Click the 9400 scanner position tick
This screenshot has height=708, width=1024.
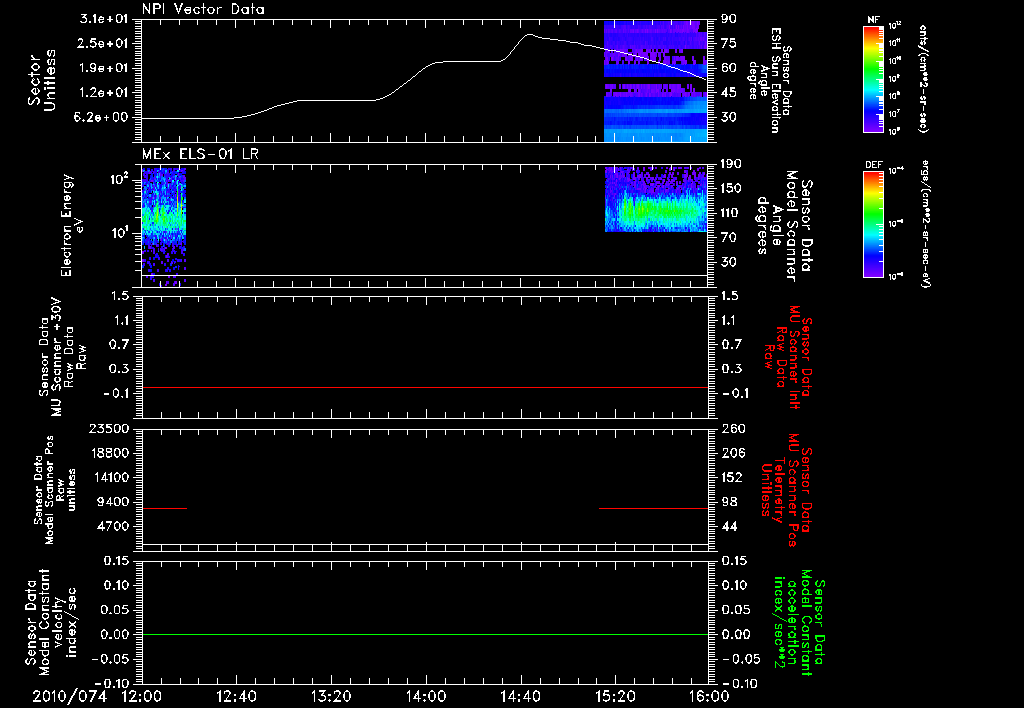point(112,502)
